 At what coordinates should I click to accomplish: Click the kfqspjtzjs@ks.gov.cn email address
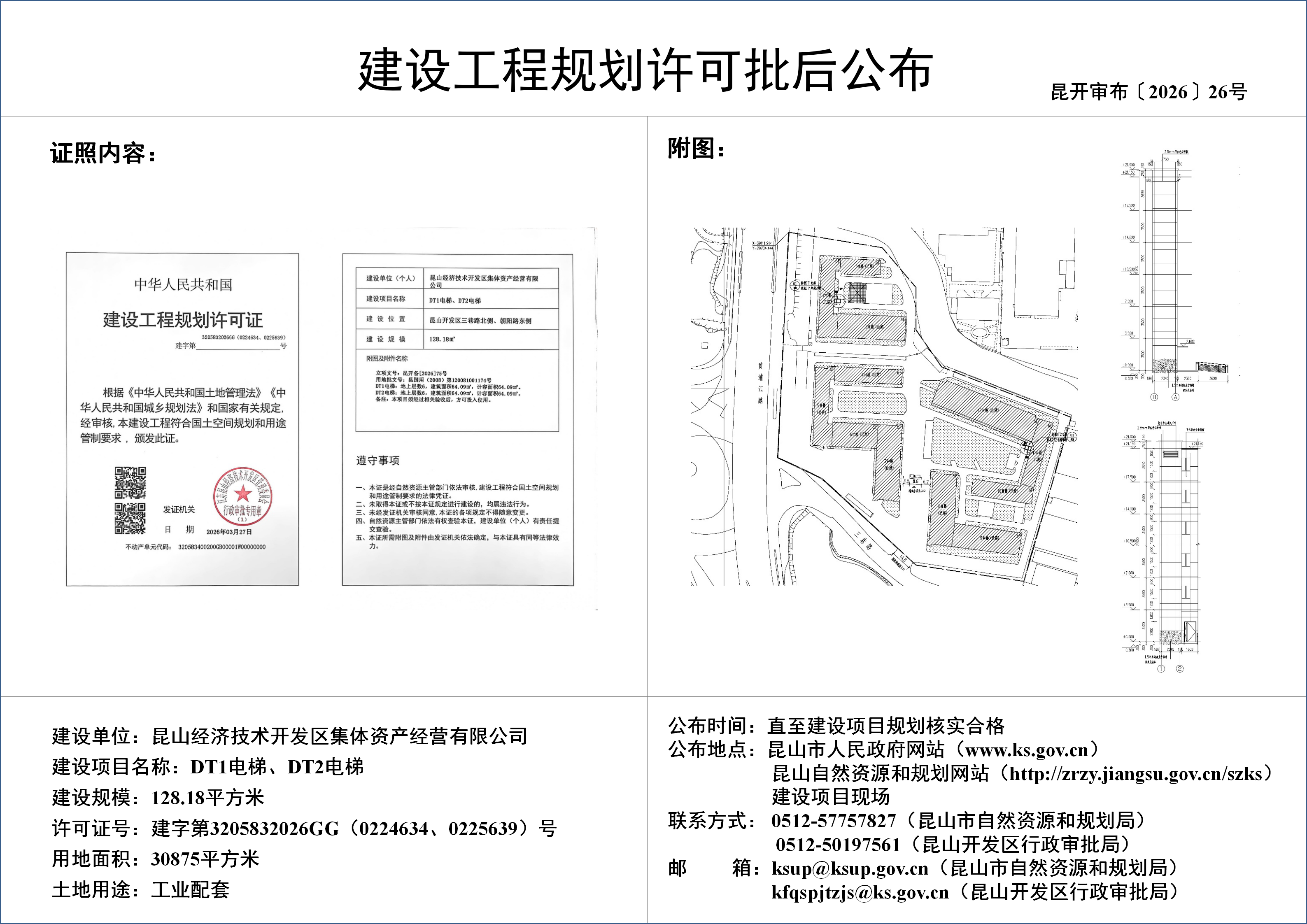click(860, 892)
